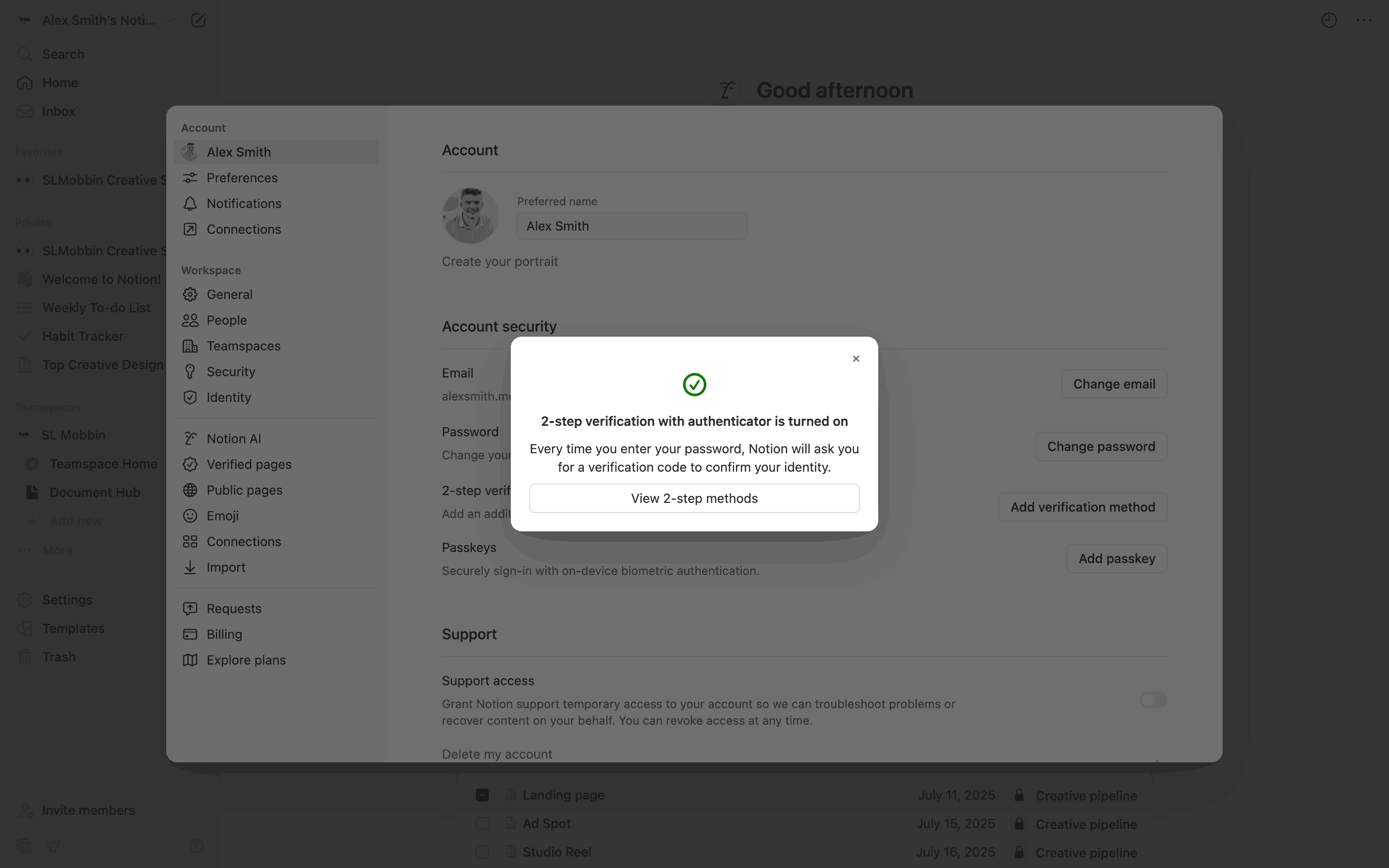This screenshot has height=868, width=1389.
Task: Click the Import download icon
Action: tap(190, 567)
